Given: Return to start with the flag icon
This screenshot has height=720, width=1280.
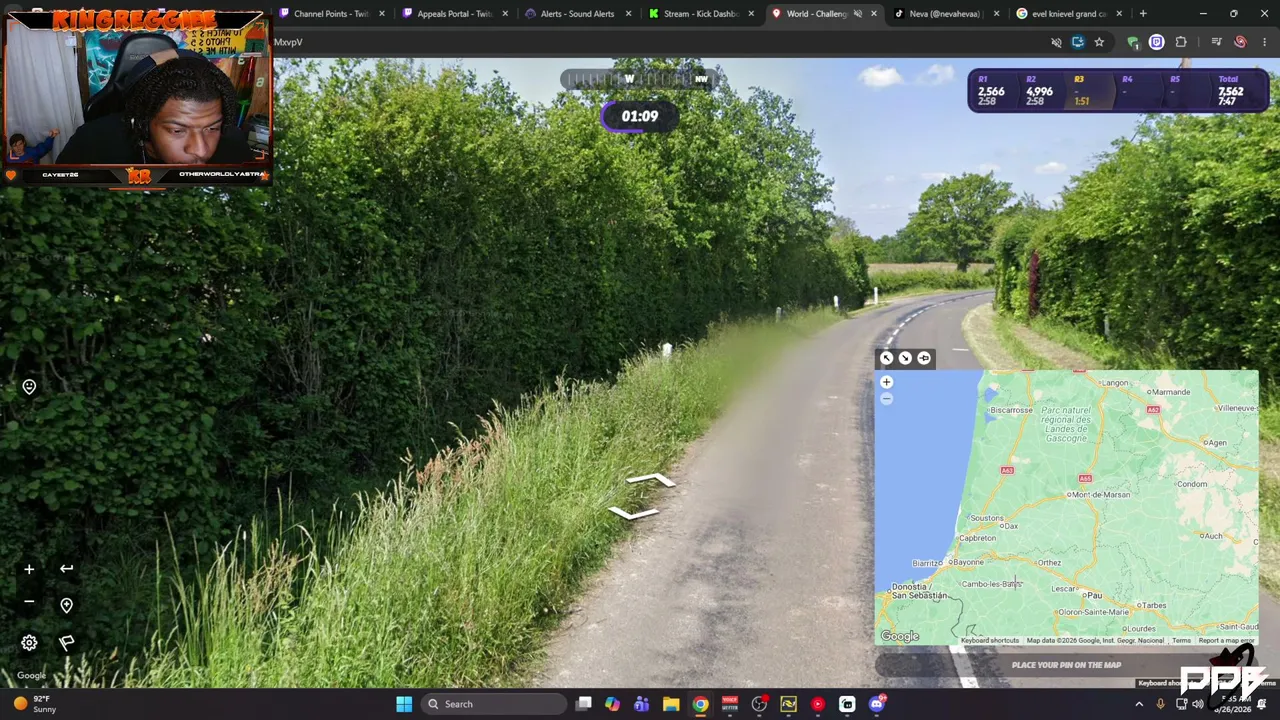Looking at the screenshot, I should tap(66, 643).
